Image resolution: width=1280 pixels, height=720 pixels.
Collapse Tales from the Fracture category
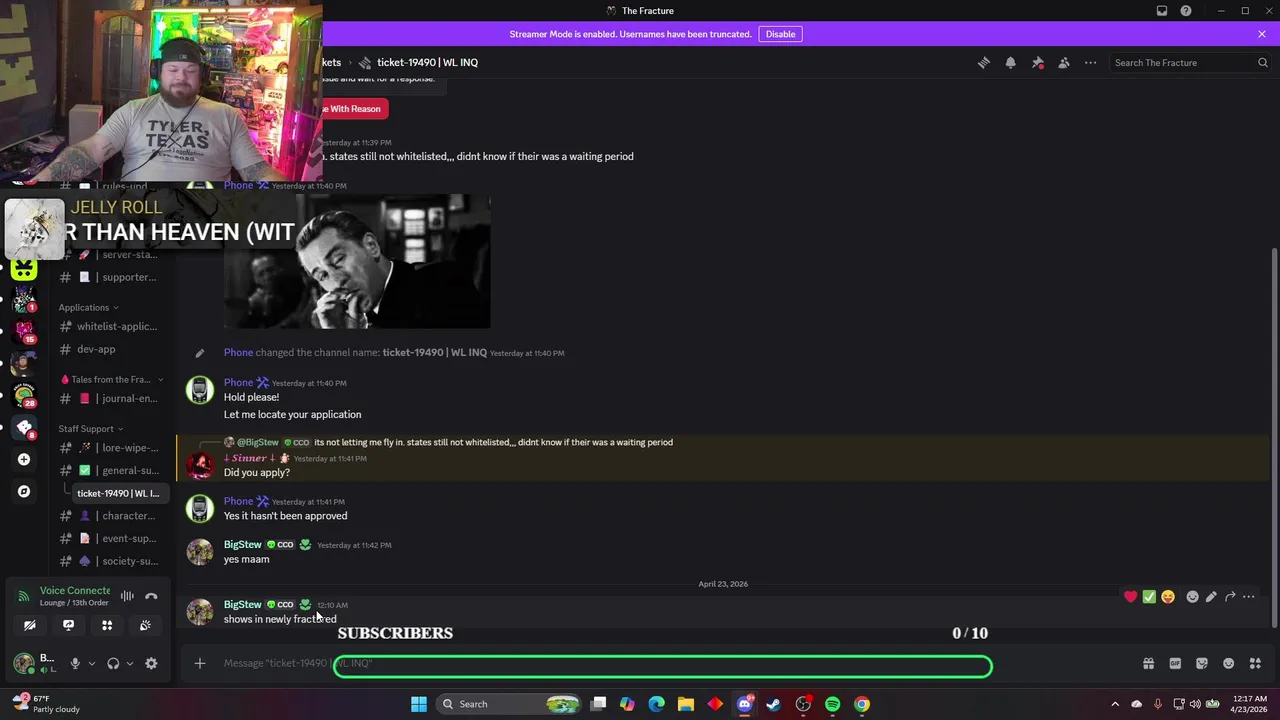(x=111, y=380)
